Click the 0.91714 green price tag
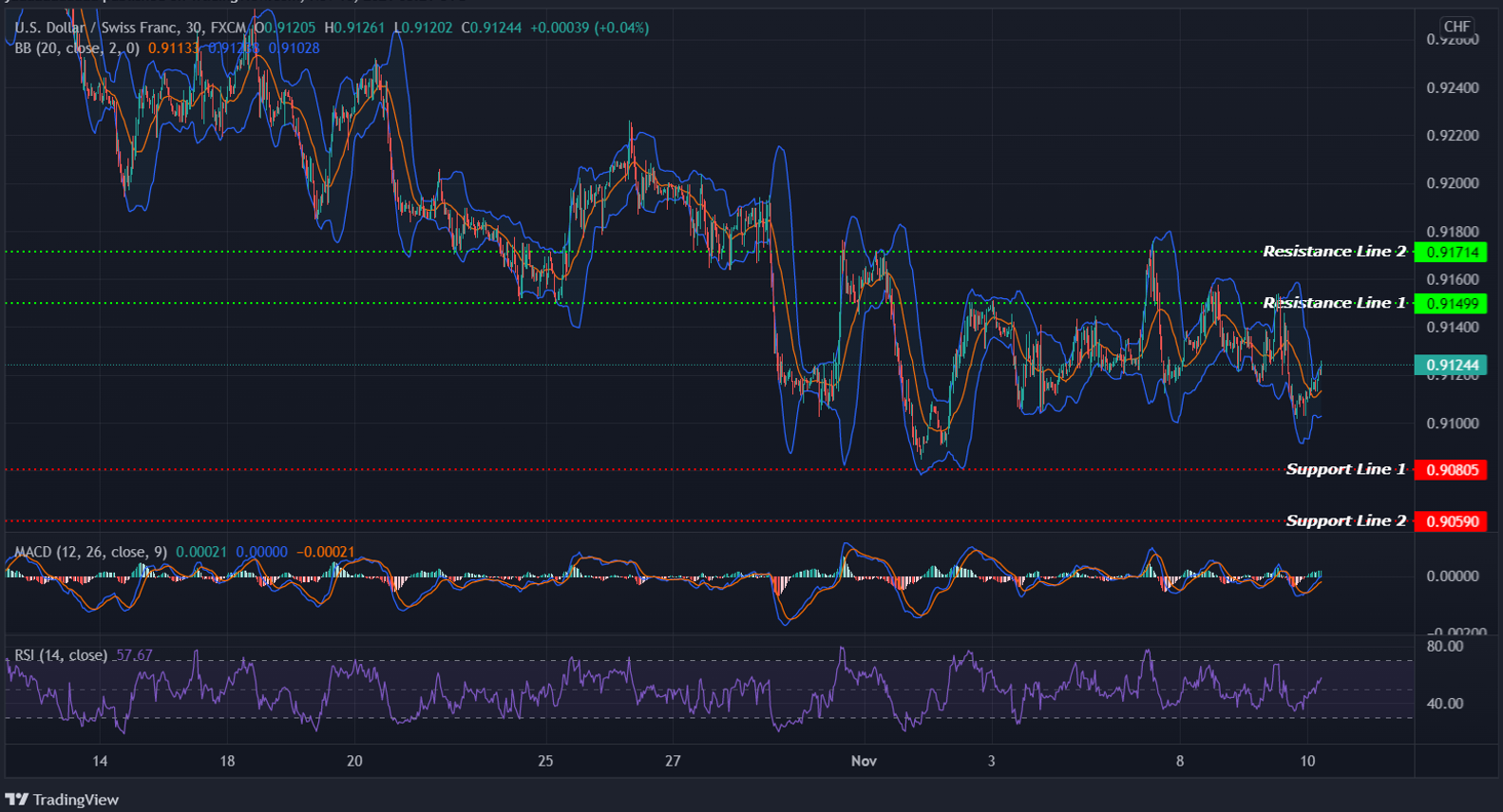Viewport: 1503px width, 812px height. click(x=1451, y=252)
